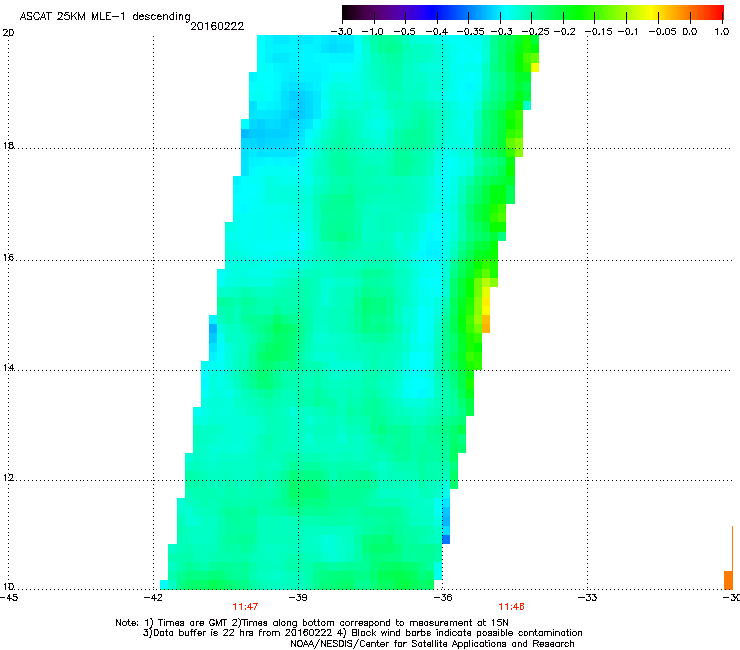Screen dimensions: 740x650
Task: Click latitude axis label '12'
Action: click(8, 478)
